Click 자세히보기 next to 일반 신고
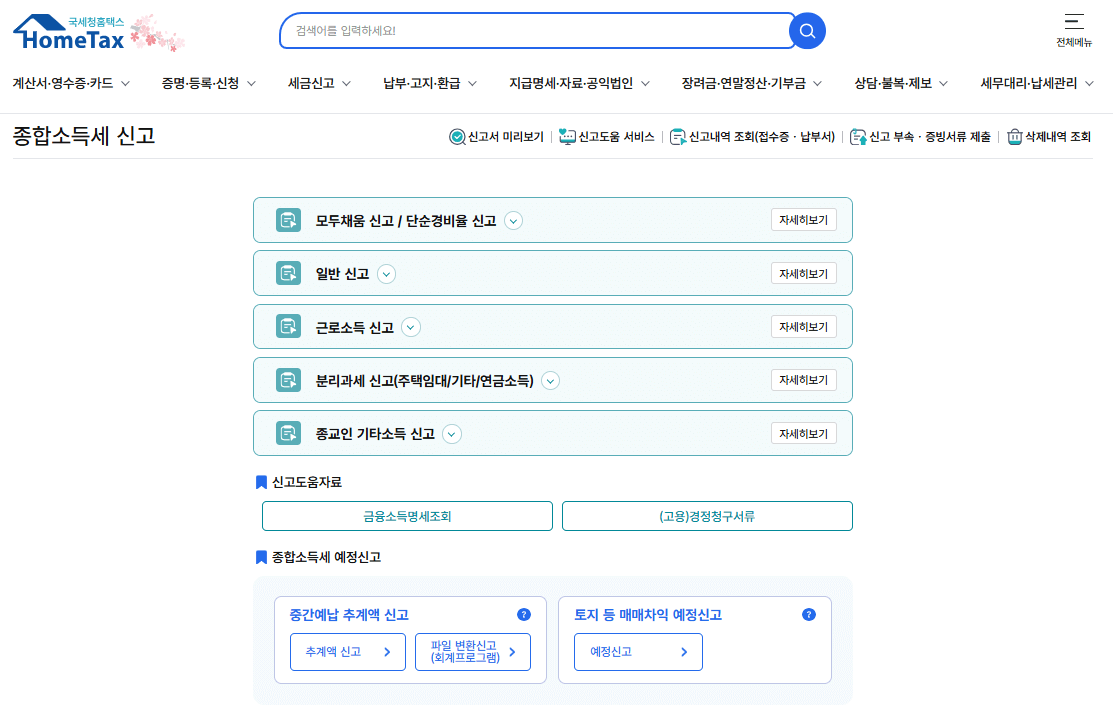This screenshot has height=715, width=1113. [804, 273]
